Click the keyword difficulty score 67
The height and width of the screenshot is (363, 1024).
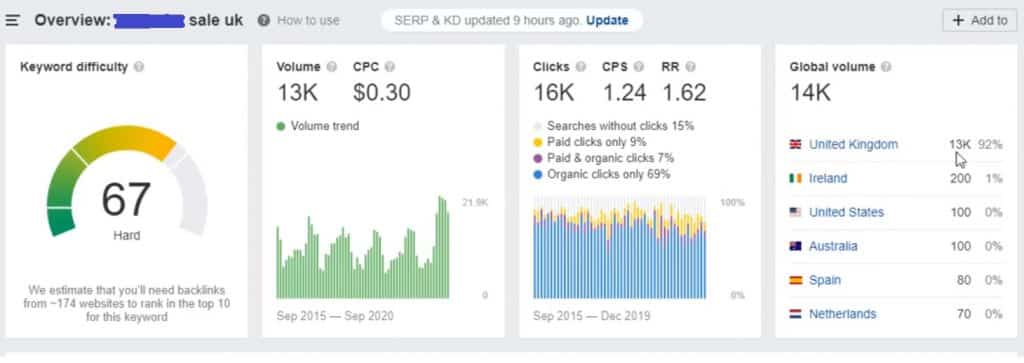click(x=126, y=200)
